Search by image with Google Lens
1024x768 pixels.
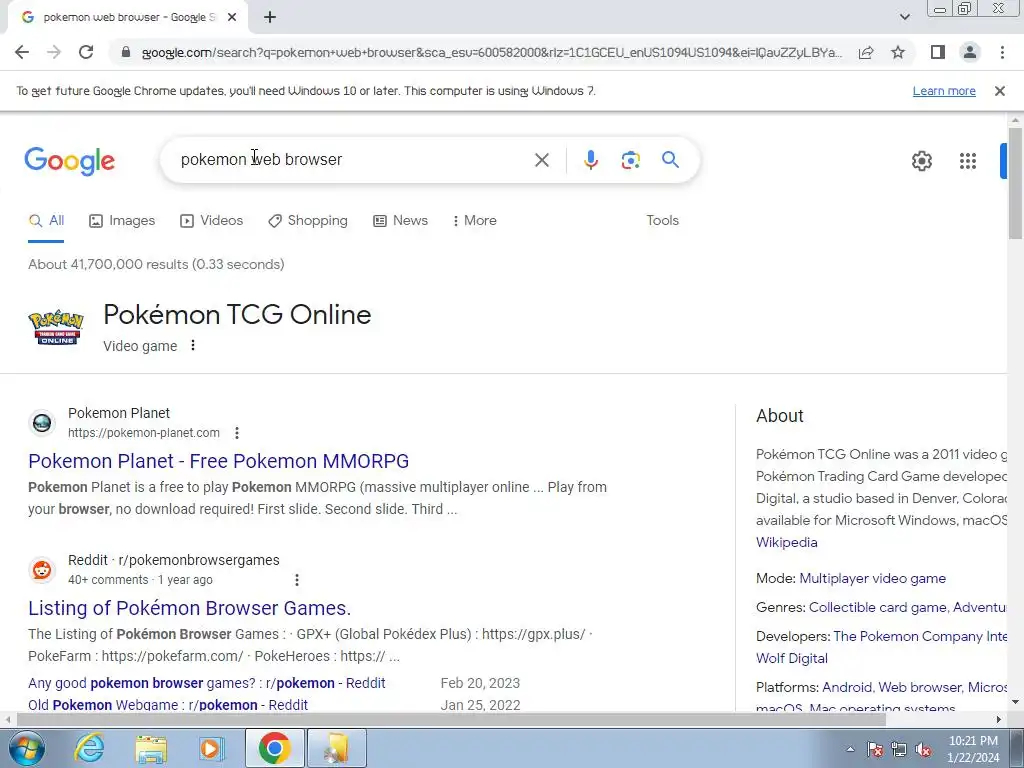(630, 160)
